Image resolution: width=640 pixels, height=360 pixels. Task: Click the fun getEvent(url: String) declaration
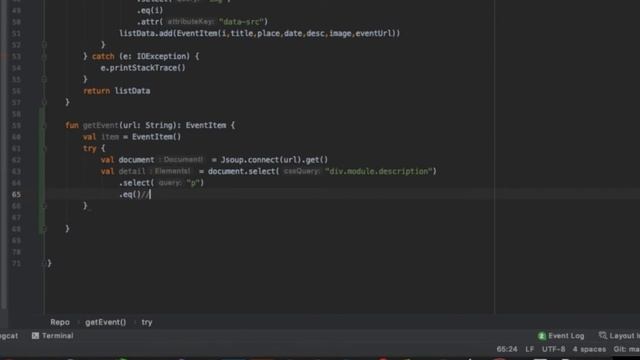click(x=150, y=125)
